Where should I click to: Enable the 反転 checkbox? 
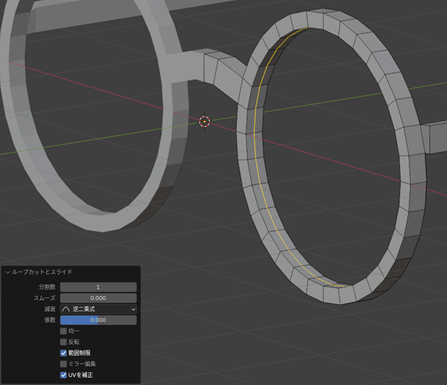[63, 342]
